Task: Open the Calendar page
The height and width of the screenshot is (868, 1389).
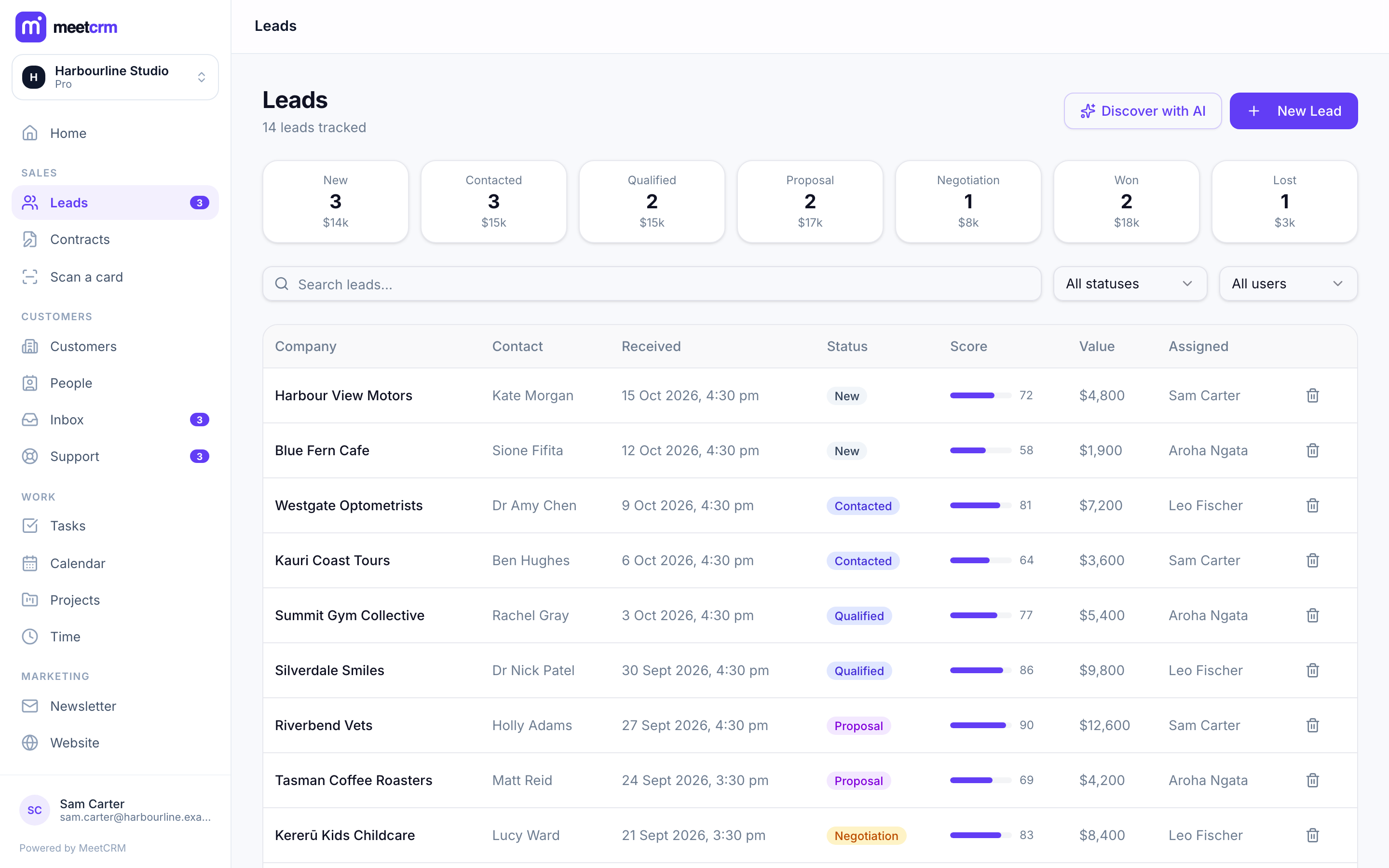Action: (x=115, y=563)
